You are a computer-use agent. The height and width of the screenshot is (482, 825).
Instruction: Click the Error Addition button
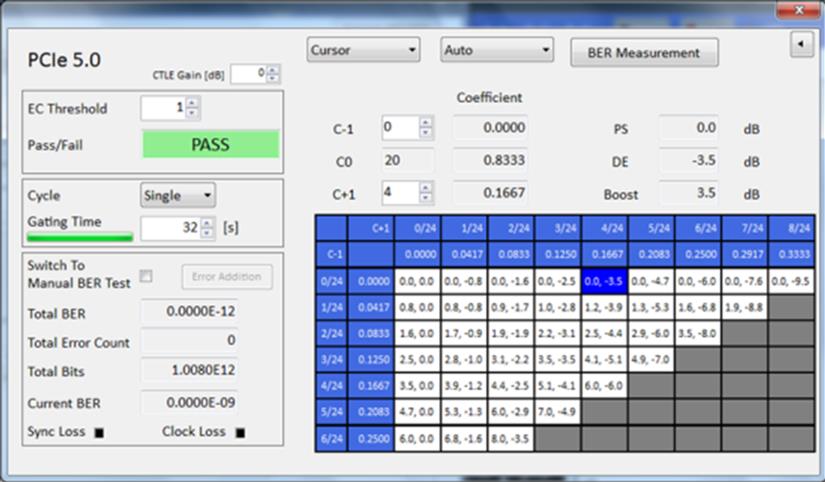pos(227,277)
